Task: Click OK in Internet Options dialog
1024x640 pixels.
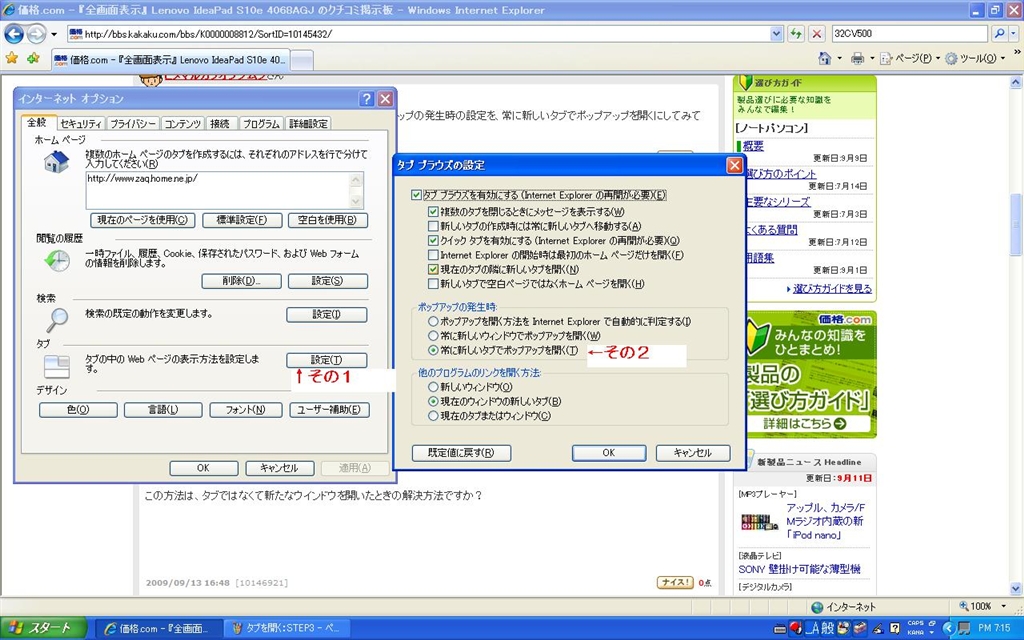Action: 203,468
